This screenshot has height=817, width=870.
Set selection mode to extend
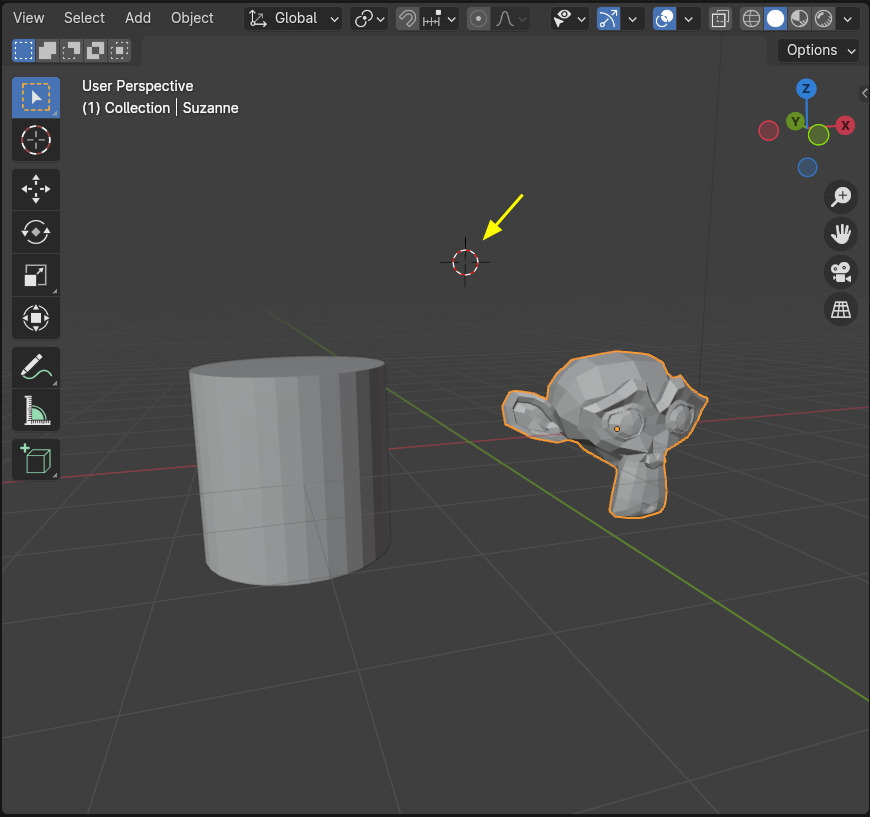click(47, 51)
